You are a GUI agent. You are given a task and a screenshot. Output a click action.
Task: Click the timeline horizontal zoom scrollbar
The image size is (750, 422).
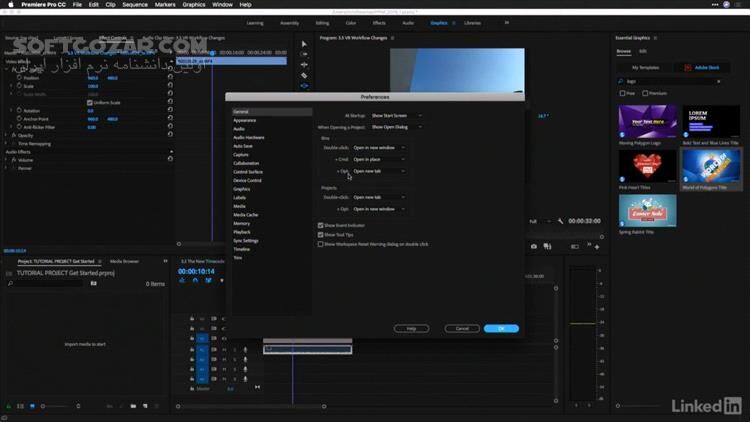pos(251,406)
